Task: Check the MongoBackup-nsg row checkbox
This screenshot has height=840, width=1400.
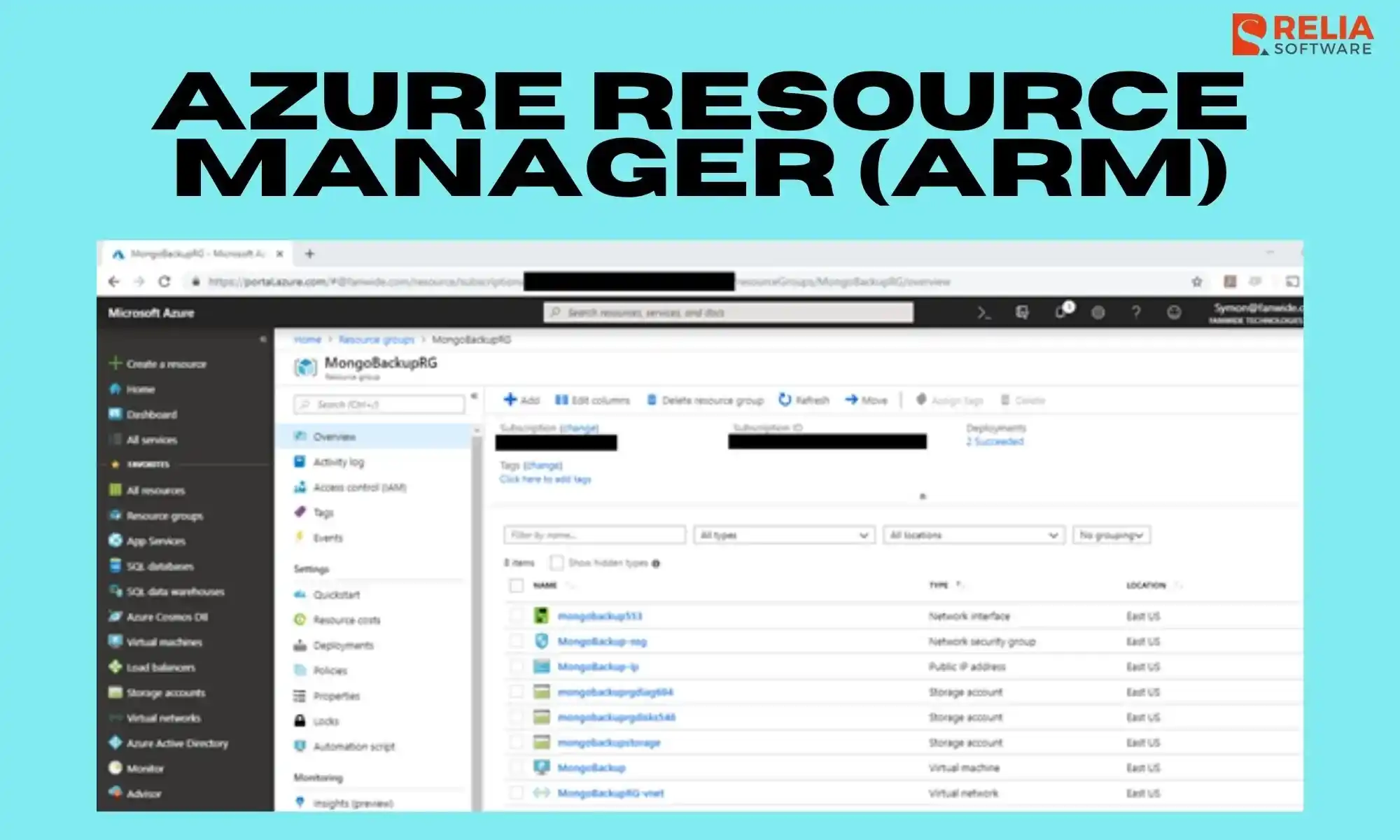Action: 517,641
